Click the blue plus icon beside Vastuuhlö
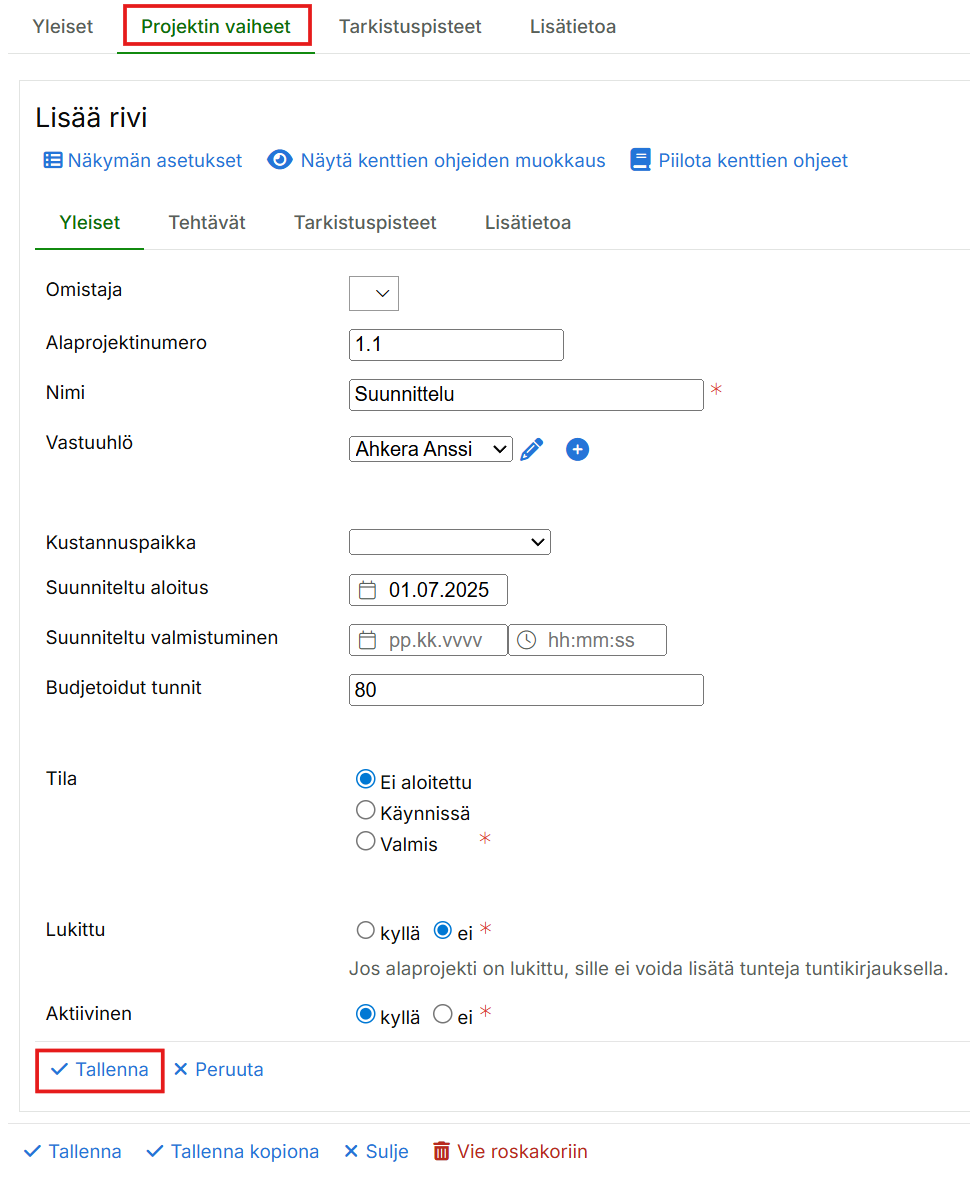The image size is (970, 1187). click(577, 450)
